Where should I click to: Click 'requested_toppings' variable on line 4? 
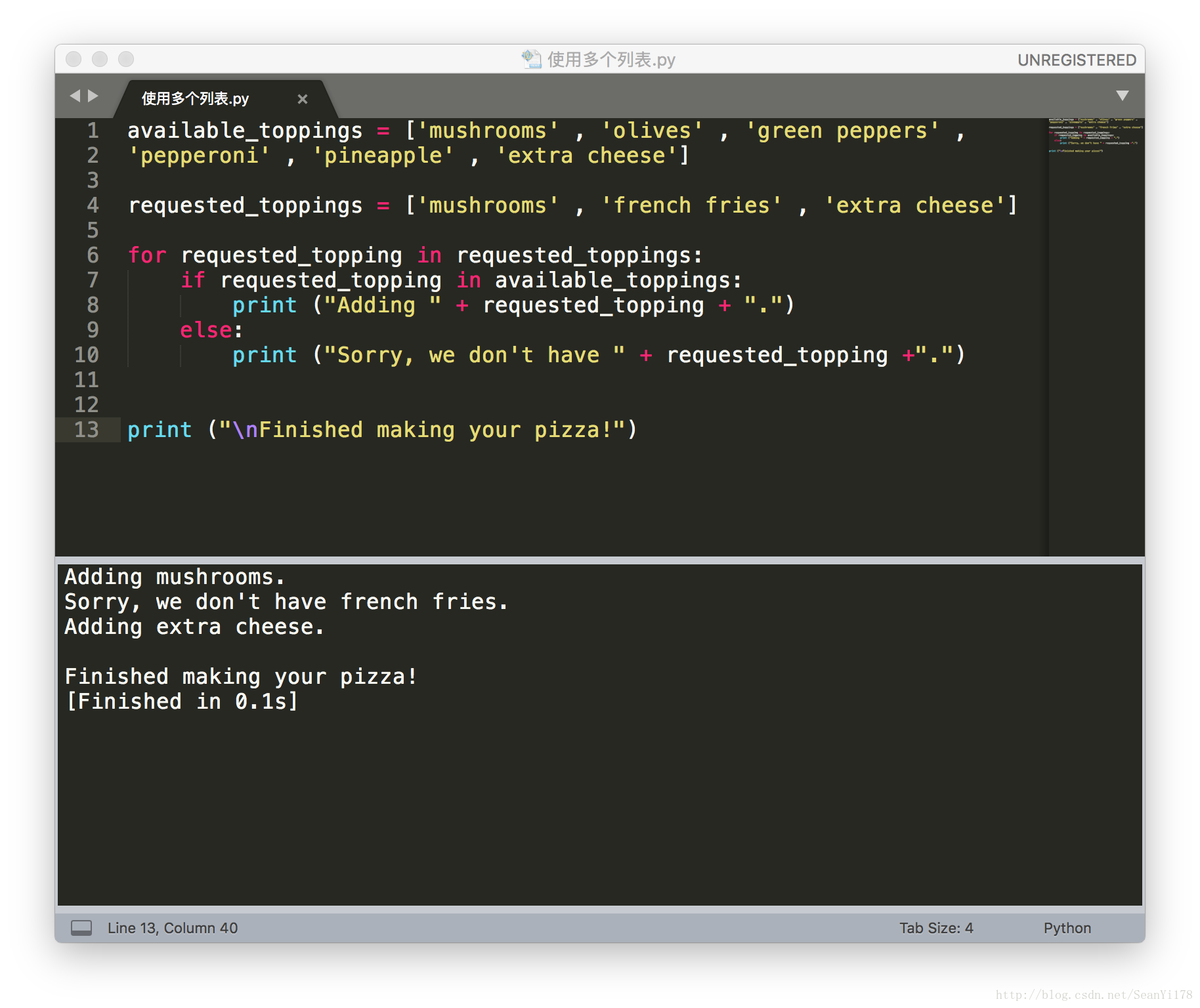[245, 205]
